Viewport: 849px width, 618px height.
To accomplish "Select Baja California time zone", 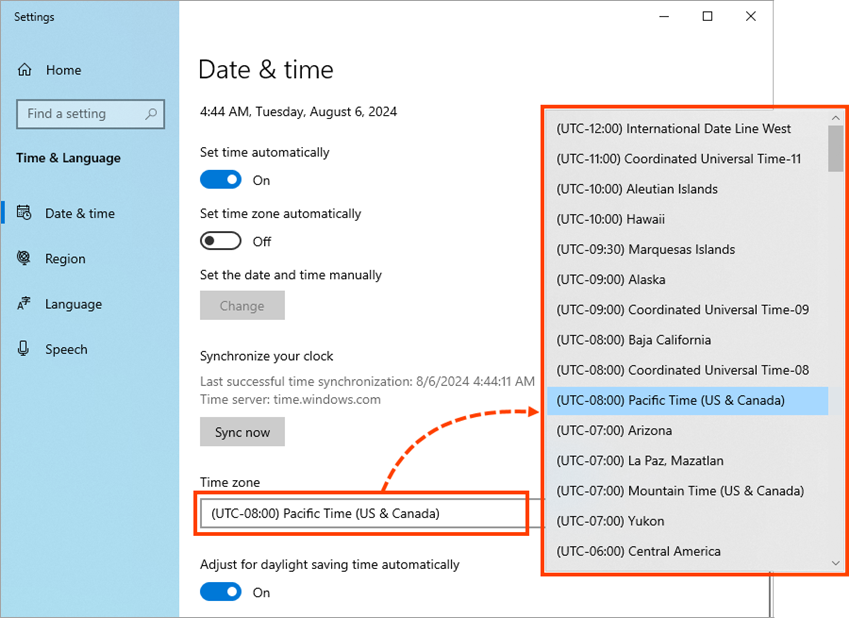I will click(687, 340).
